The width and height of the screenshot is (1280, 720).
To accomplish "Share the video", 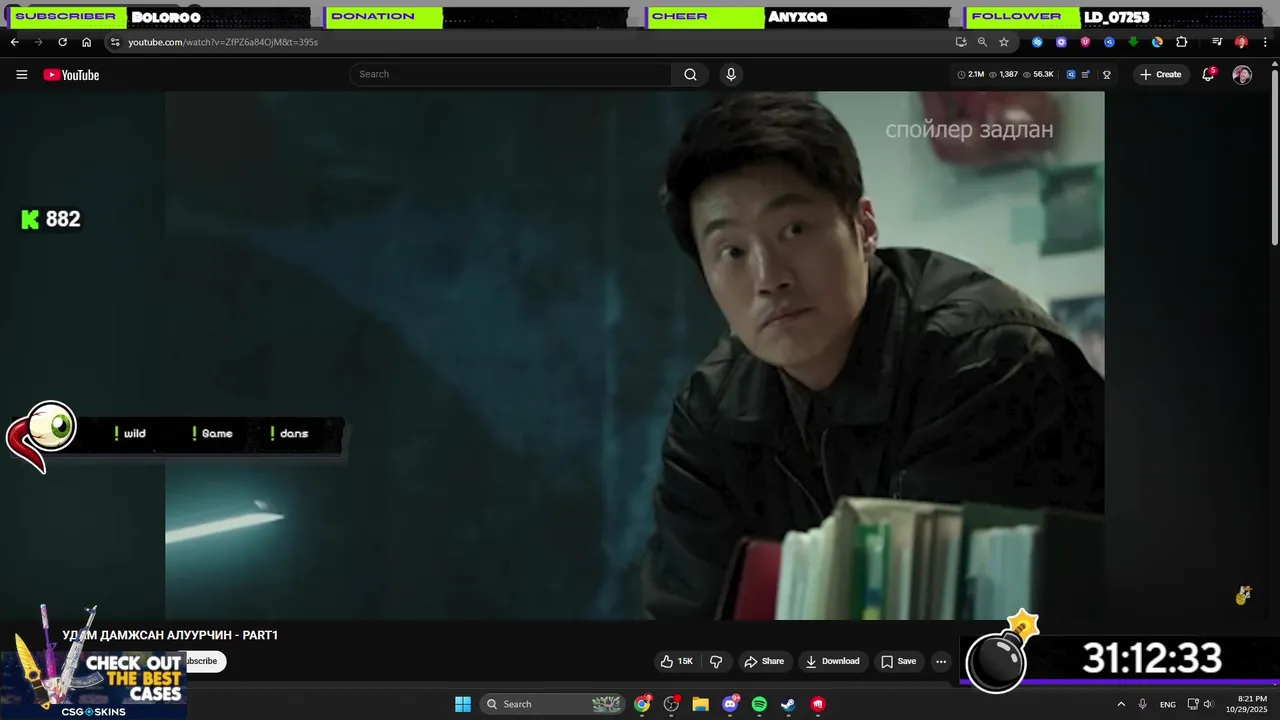I will click(763, 661).
